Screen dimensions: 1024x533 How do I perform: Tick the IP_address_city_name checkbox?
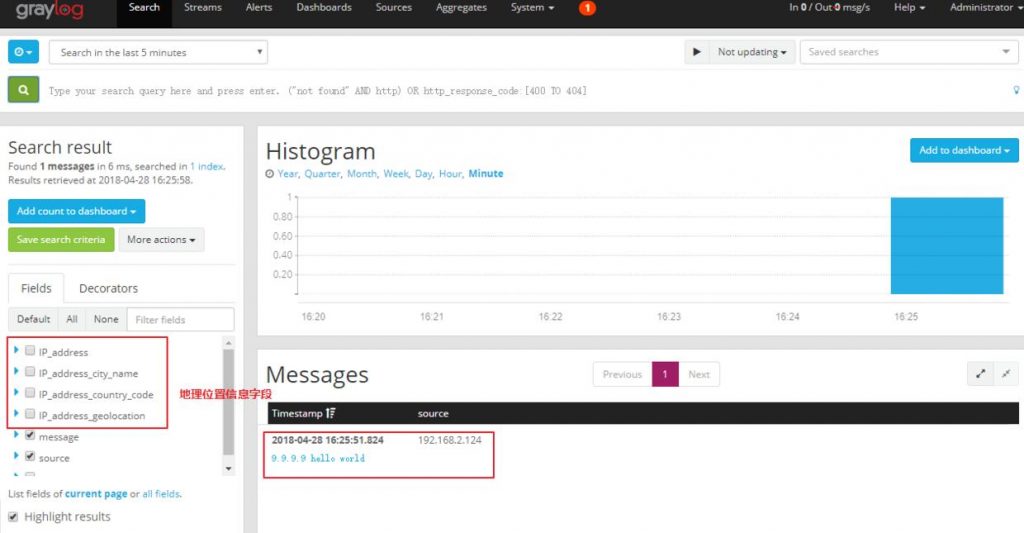tap(30, 372)
